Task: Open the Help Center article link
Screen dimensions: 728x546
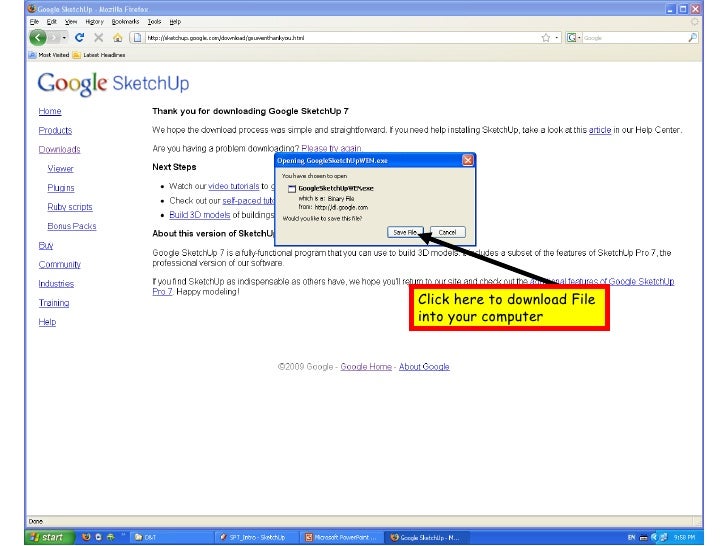Action: [x=600, y=130]
